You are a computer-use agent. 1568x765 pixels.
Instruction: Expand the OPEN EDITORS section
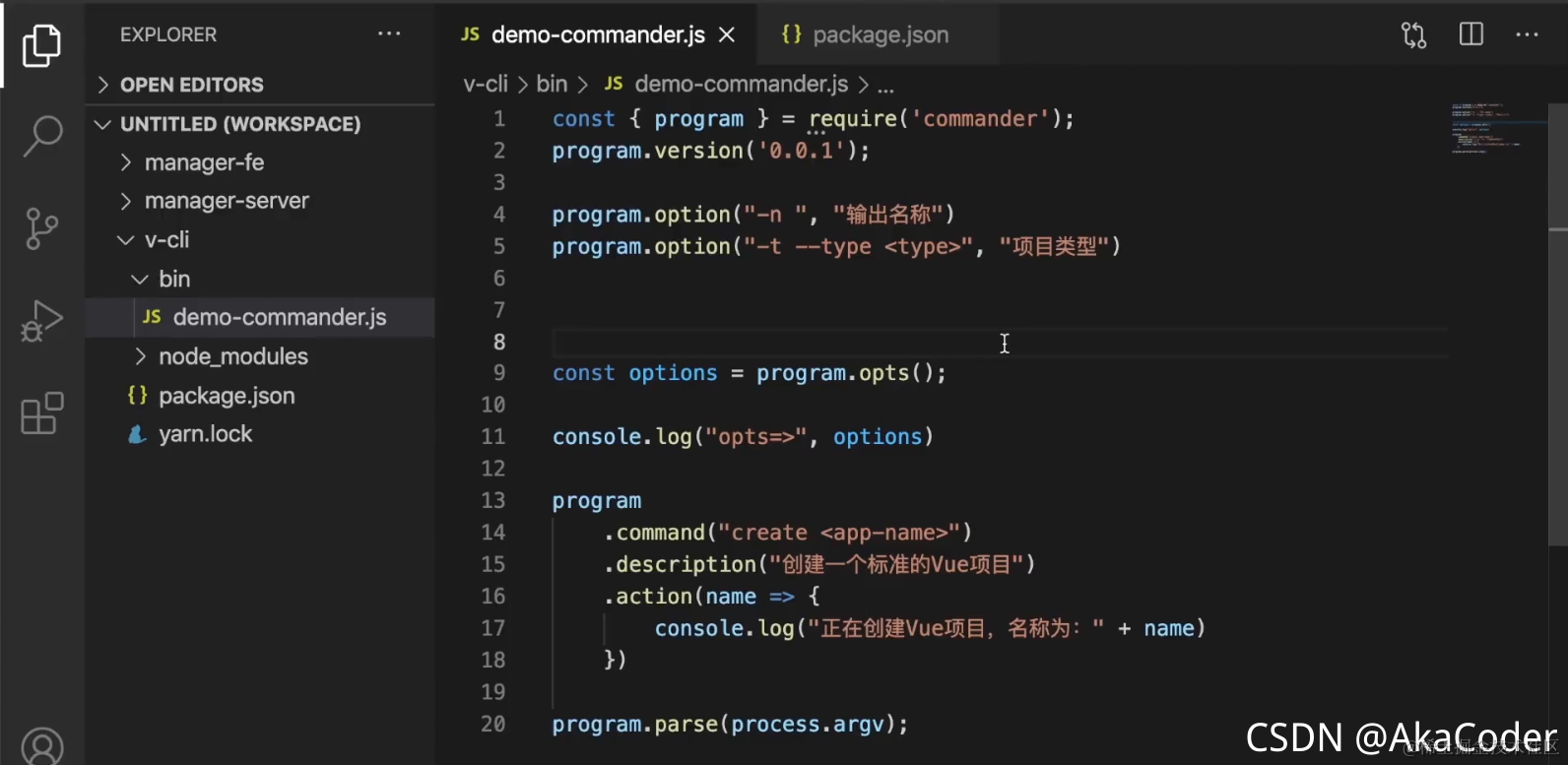pos(260,85)
